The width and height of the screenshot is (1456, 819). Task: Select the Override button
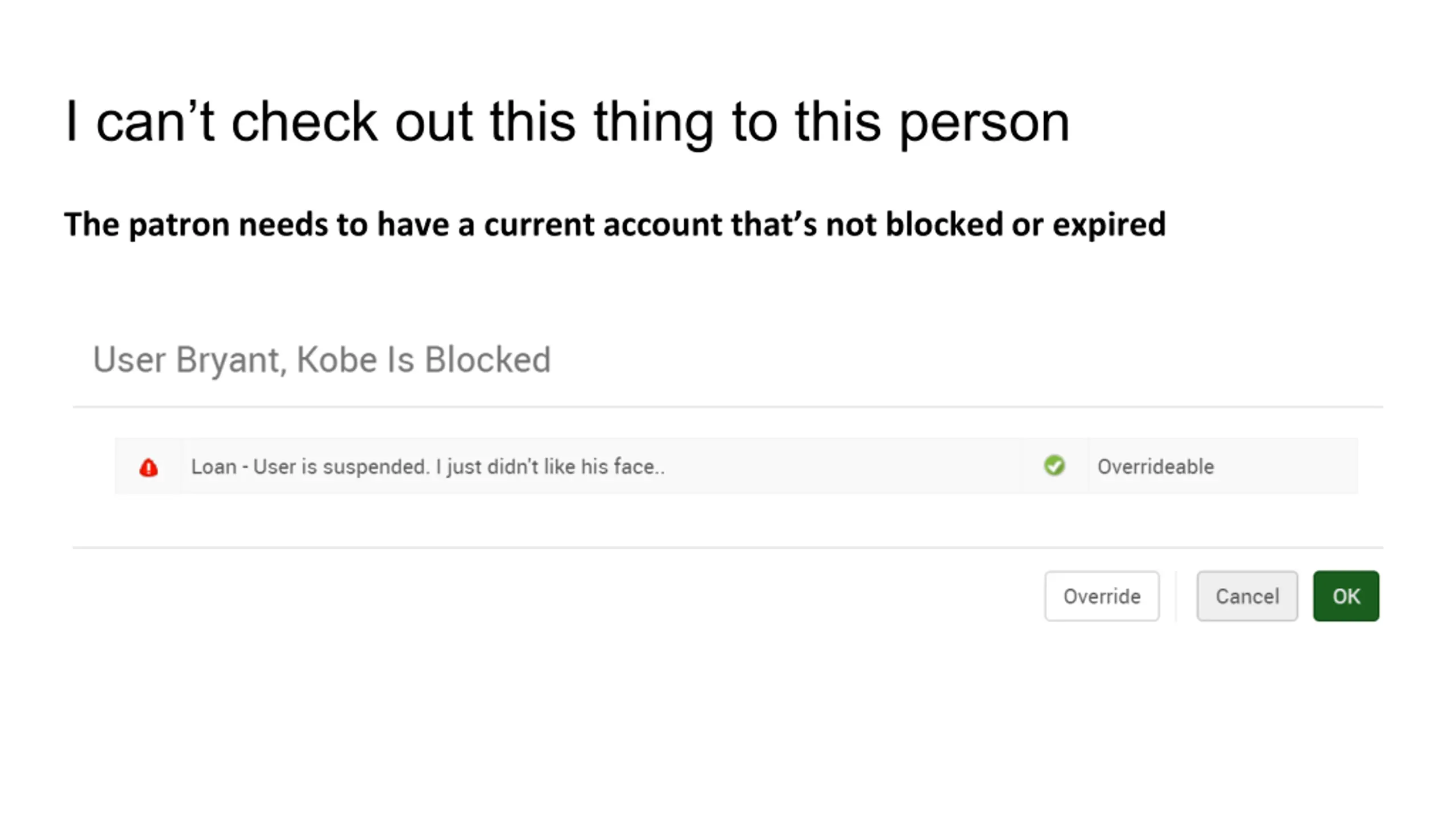coord(1102,596)
